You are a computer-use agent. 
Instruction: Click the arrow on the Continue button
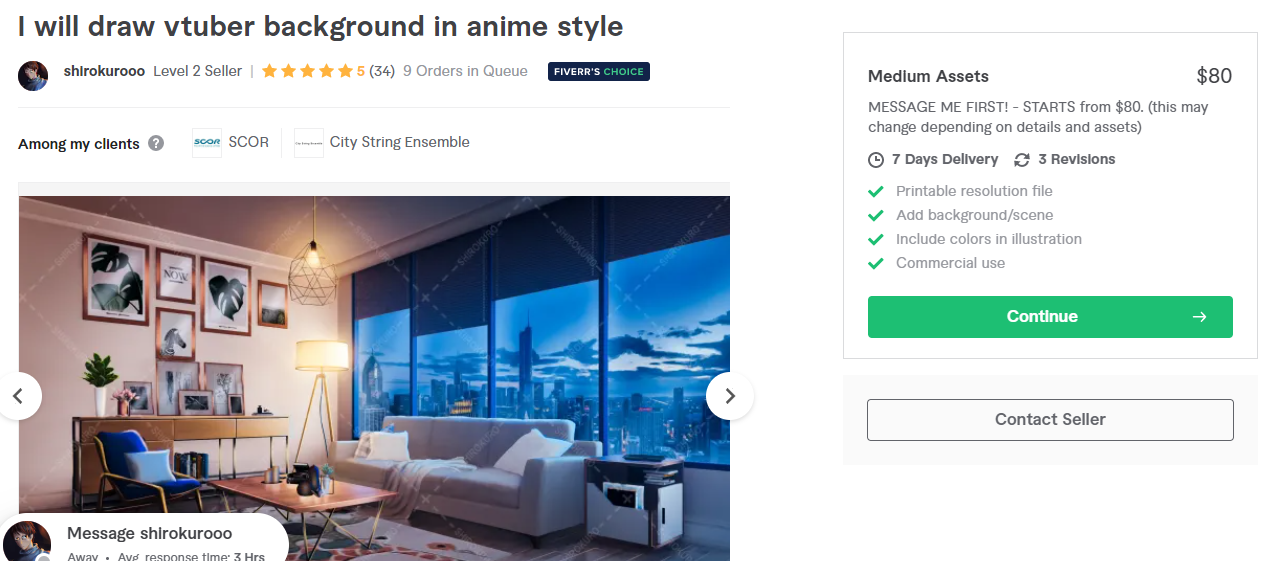pyautogui.click(x=1200, y=317)
